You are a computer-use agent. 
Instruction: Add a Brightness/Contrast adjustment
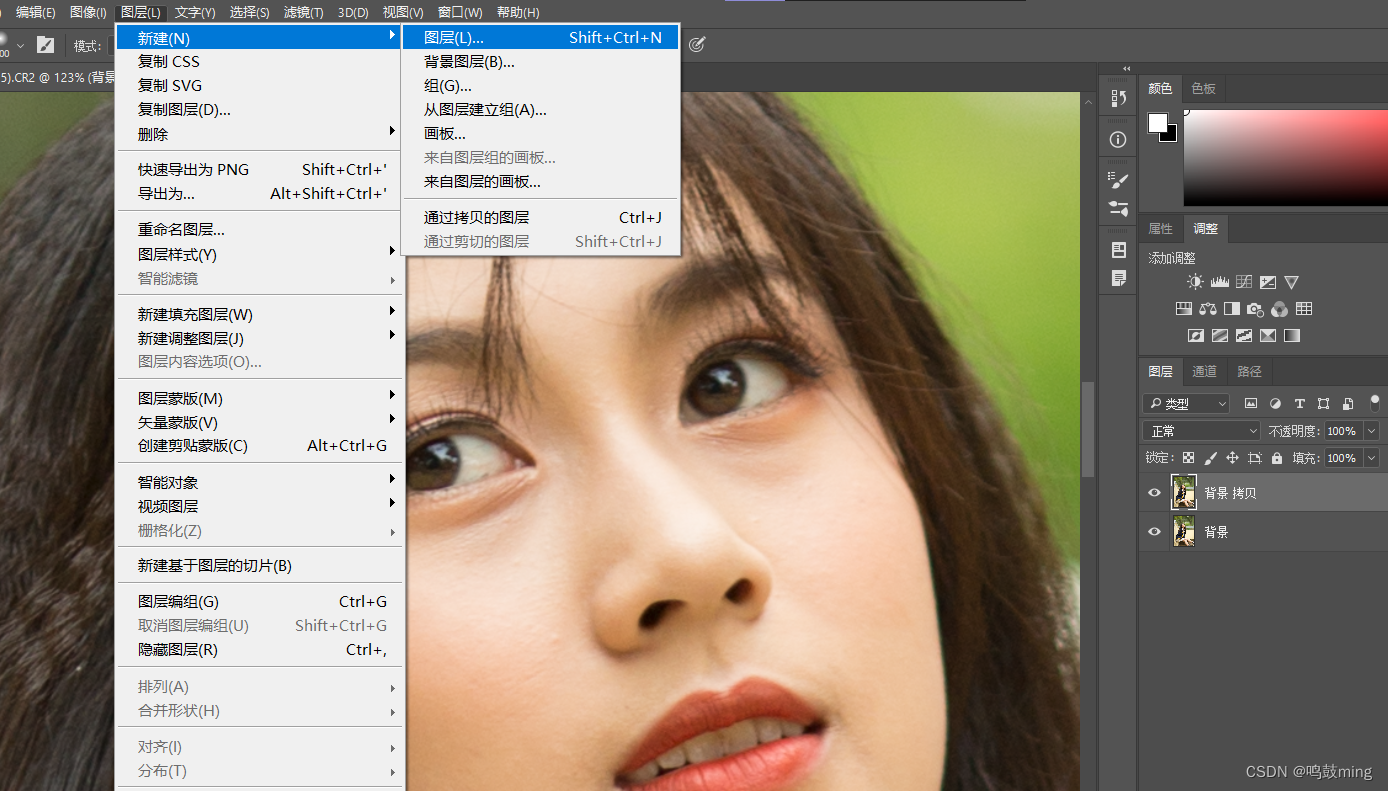coord(1194,282)
